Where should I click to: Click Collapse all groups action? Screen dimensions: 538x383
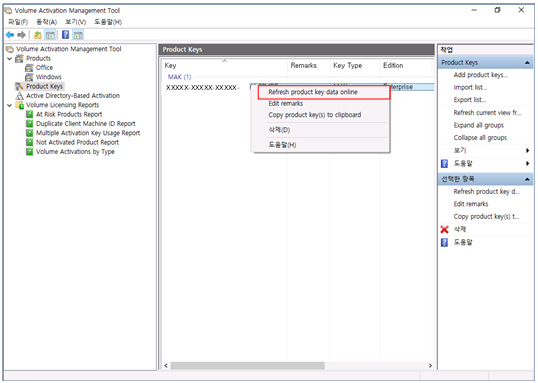(480, 138)
